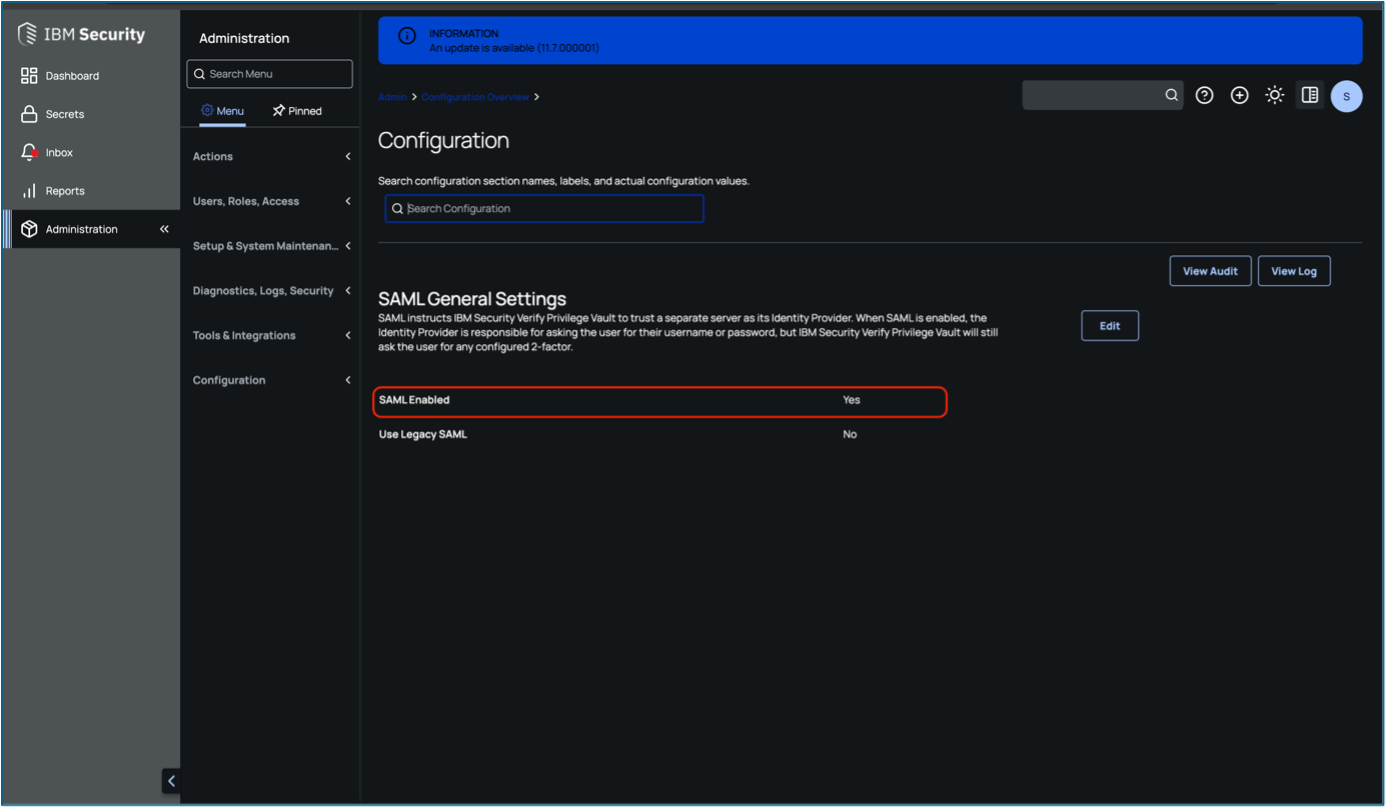
Task: Click the View Audit button
Action: coord(1210,270)
